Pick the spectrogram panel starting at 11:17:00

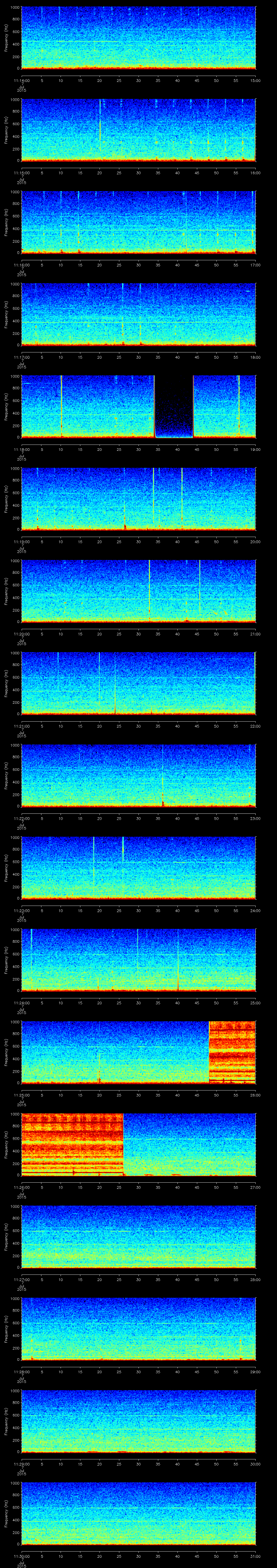pos(138,314)
